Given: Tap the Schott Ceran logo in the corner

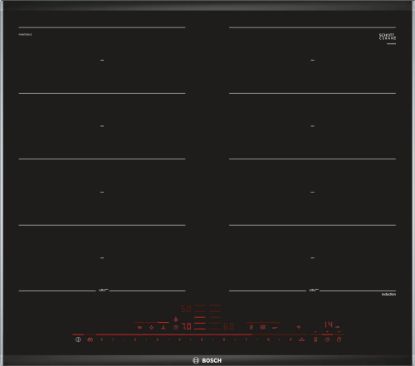Looking at the screenshot, I should 387,37.
